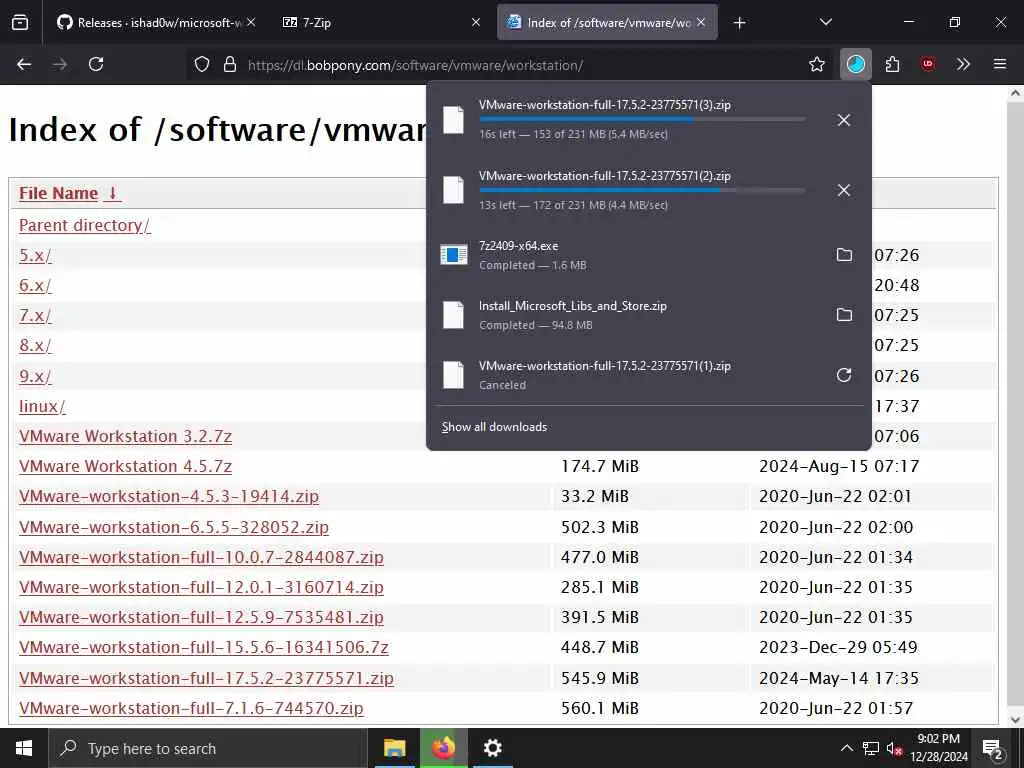Click Show all downloads

click(494, 427)
